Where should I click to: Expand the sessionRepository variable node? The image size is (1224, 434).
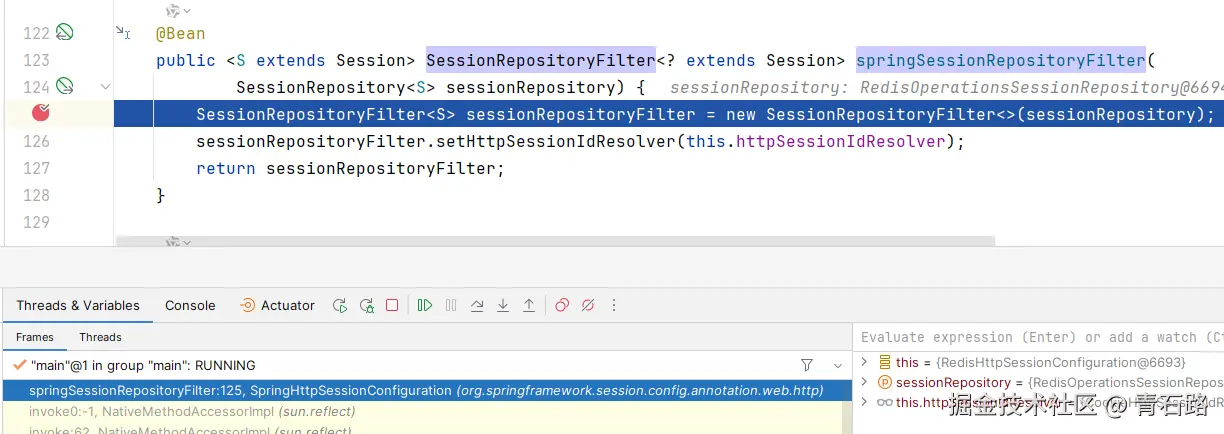tap(865, 382)
